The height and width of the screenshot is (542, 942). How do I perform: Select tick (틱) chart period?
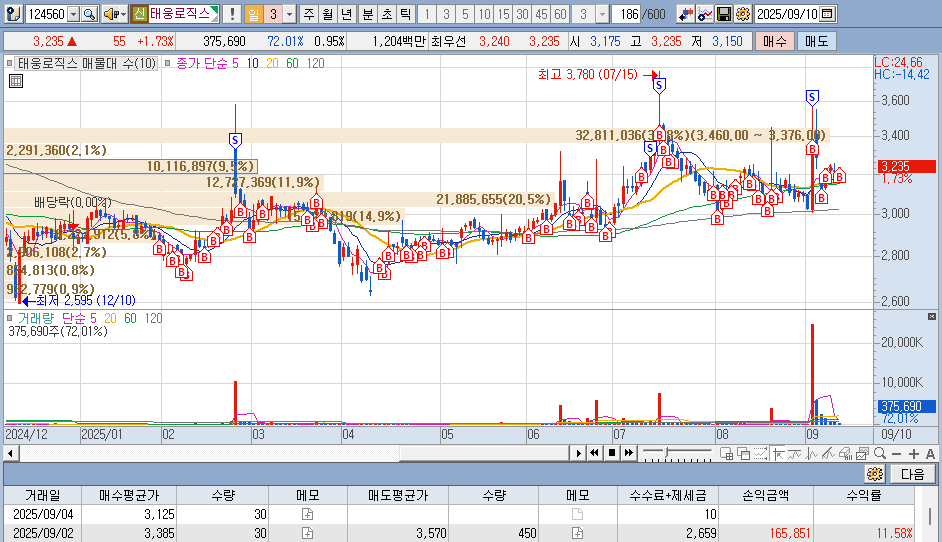tap(406, 14)
